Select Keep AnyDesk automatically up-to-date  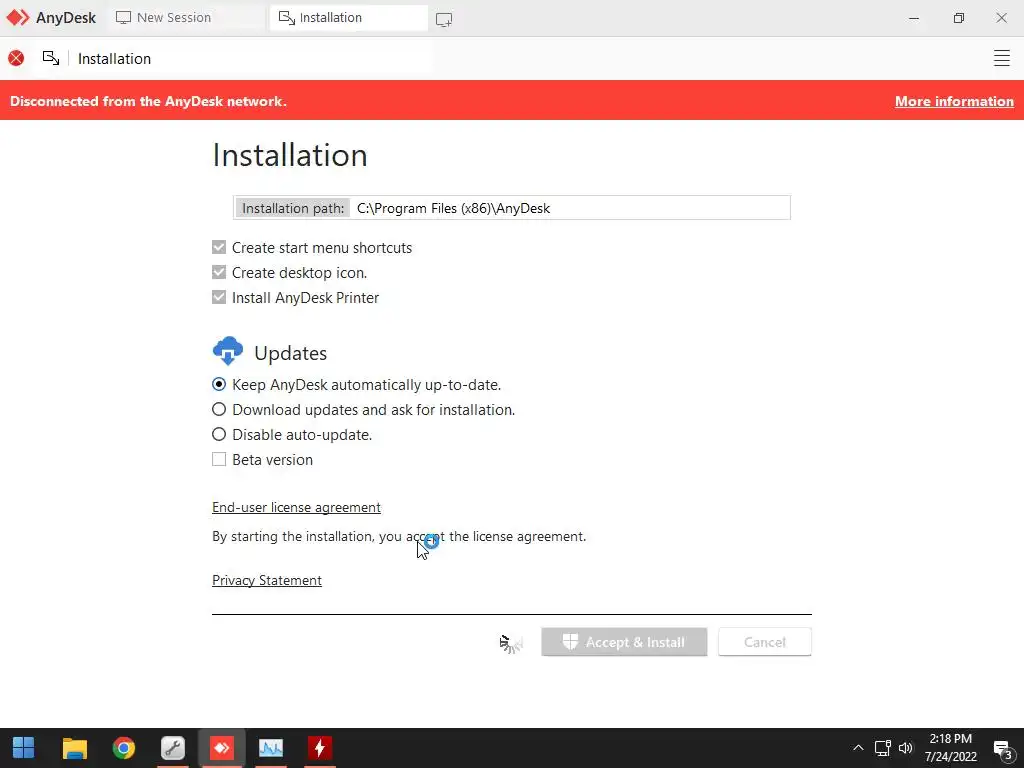pos(219,385)
